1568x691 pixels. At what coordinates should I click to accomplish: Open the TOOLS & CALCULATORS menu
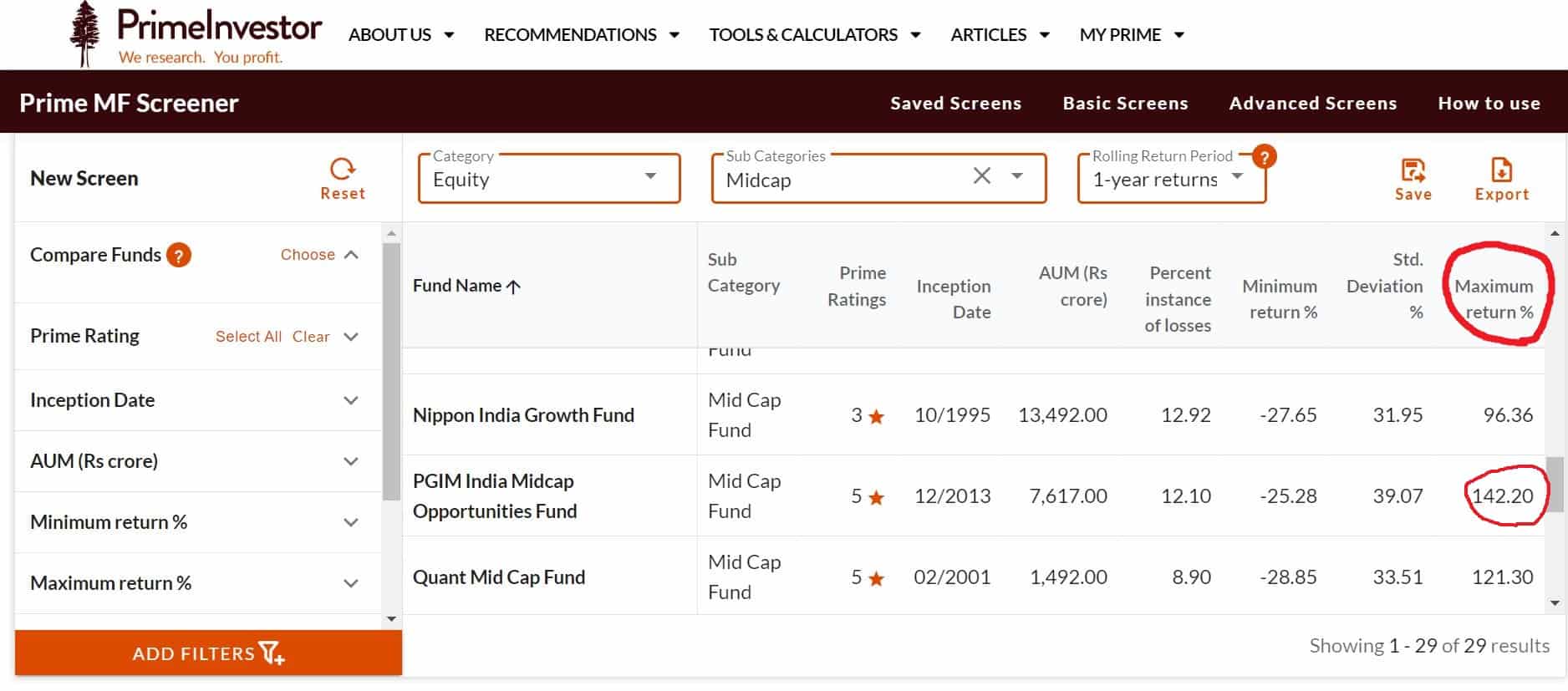pyautogui.click(x=815, y=35)
